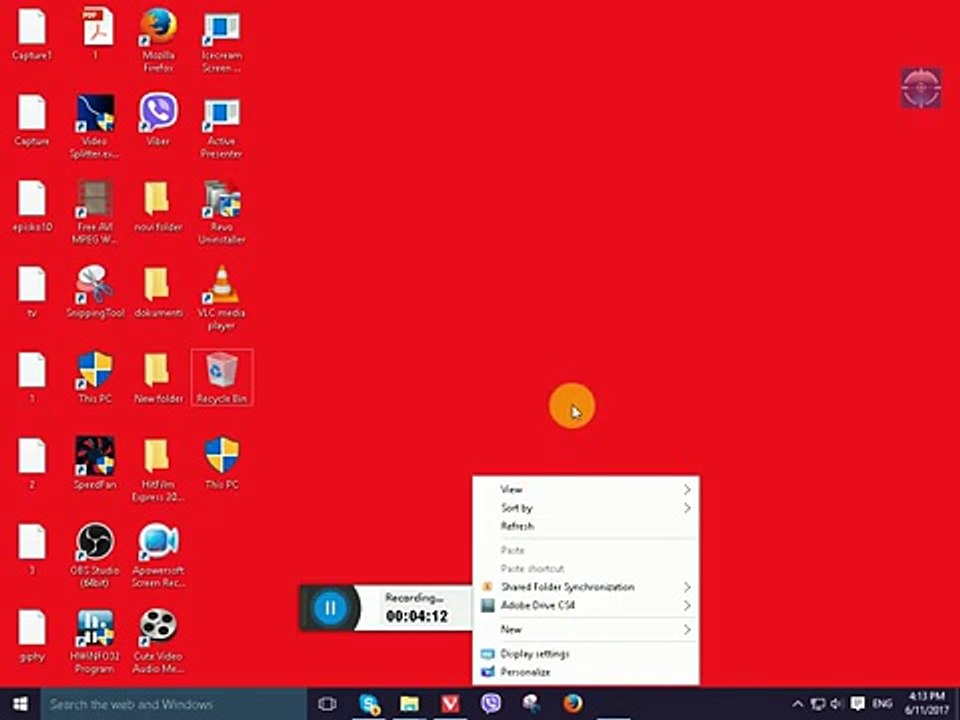Open File Explorer from the taskbar
The height and width of the screenshot is (720, 960).
click(410, 704)
